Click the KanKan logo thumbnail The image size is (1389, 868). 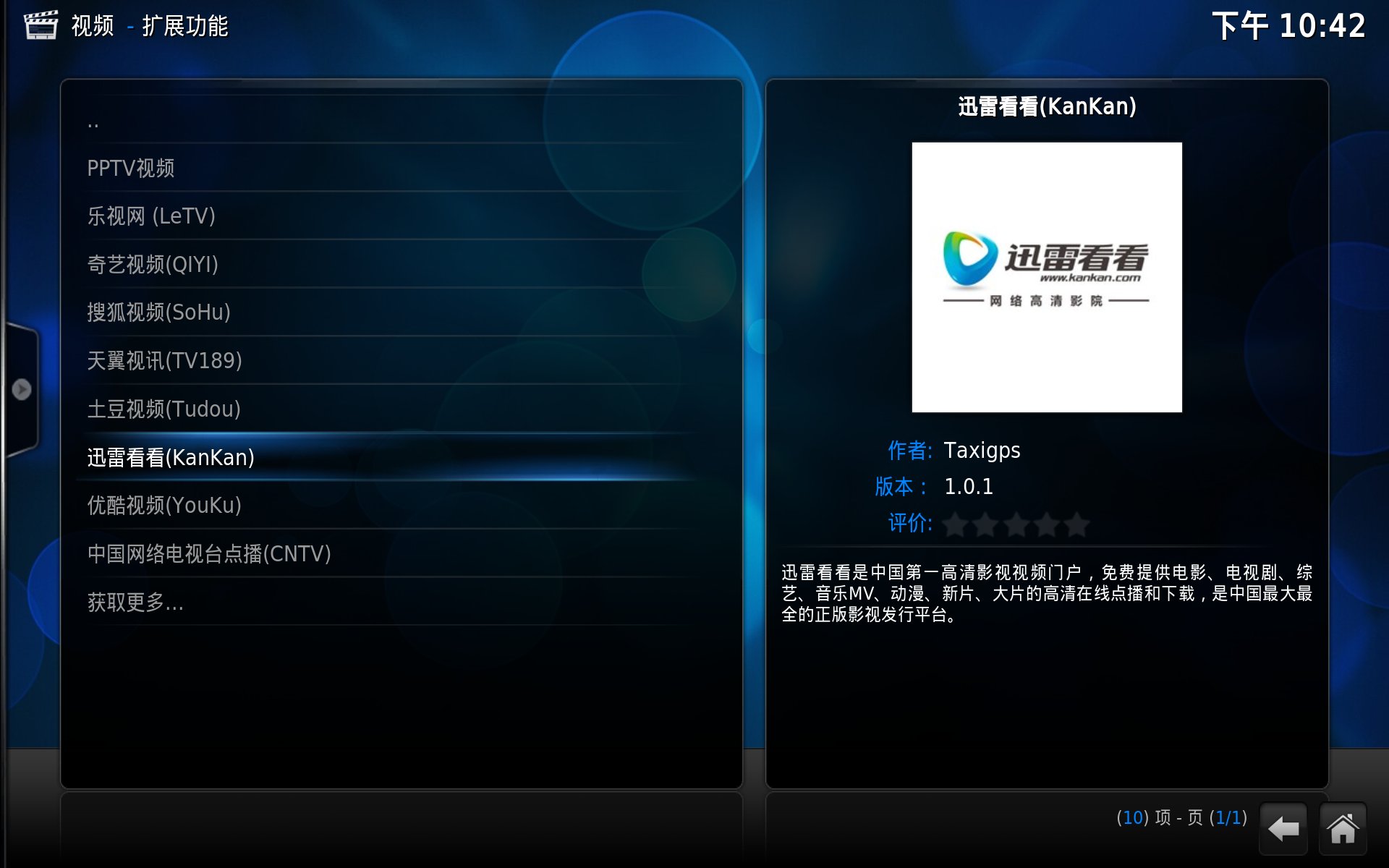[x=1047, y=277]
